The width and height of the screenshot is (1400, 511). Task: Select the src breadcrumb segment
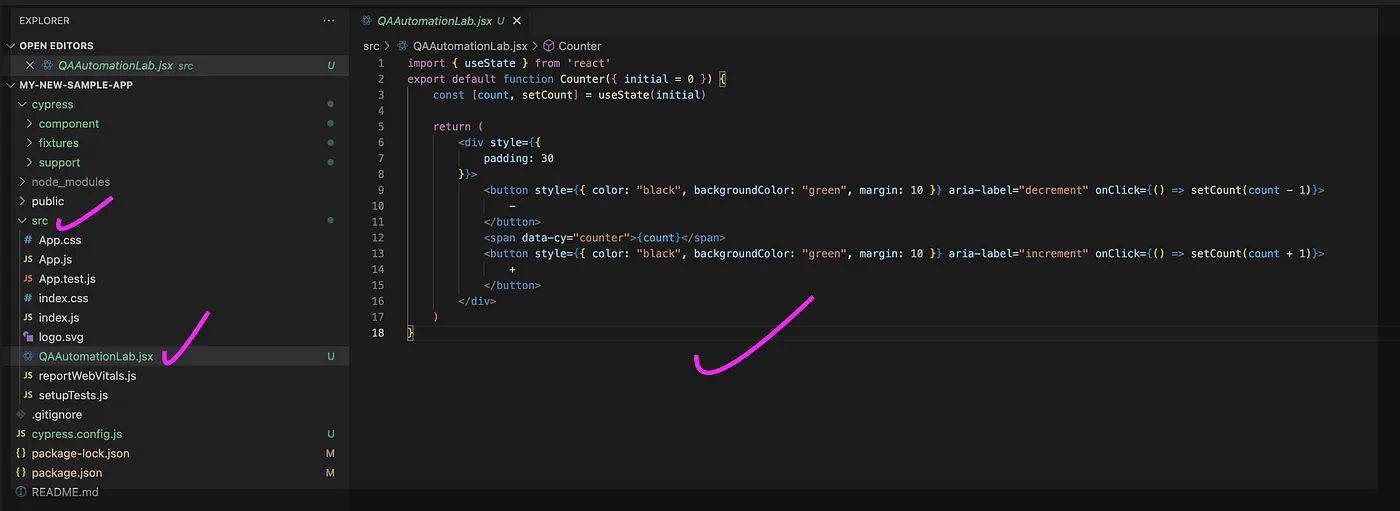tap(371, 46)
